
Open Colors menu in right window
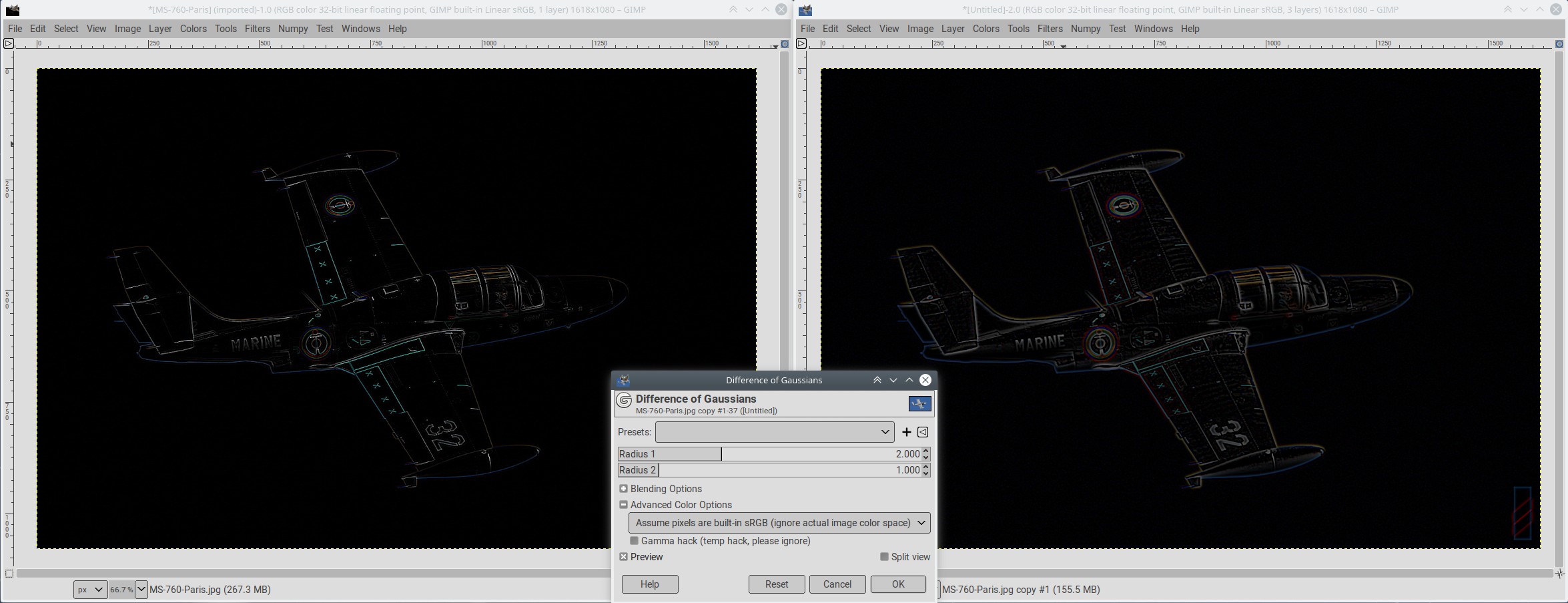tap(986, 29)
